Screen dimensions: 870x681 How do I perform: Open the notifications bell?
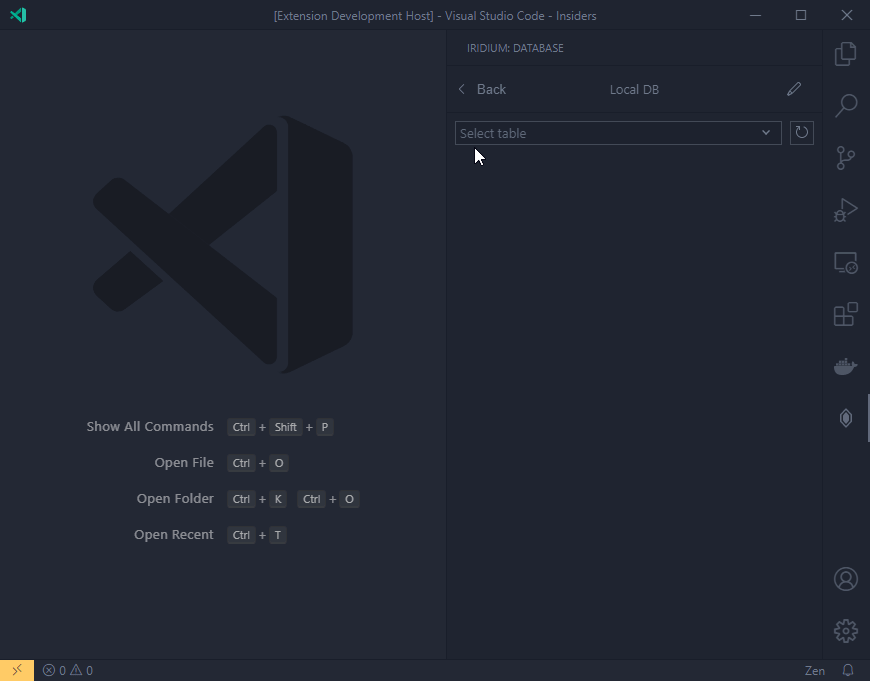(848, 670)
